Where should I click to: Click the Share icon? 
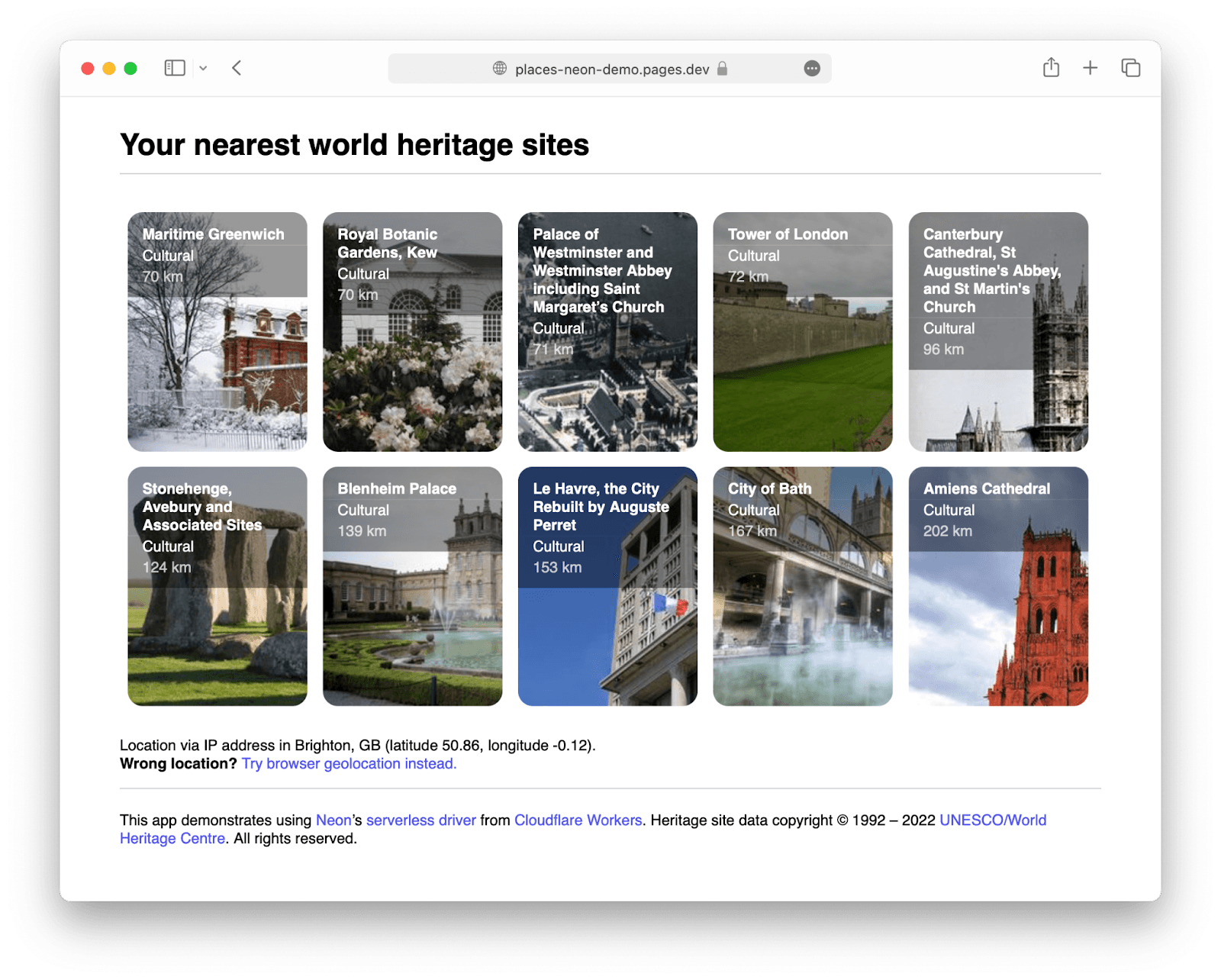click(1052, 68)
